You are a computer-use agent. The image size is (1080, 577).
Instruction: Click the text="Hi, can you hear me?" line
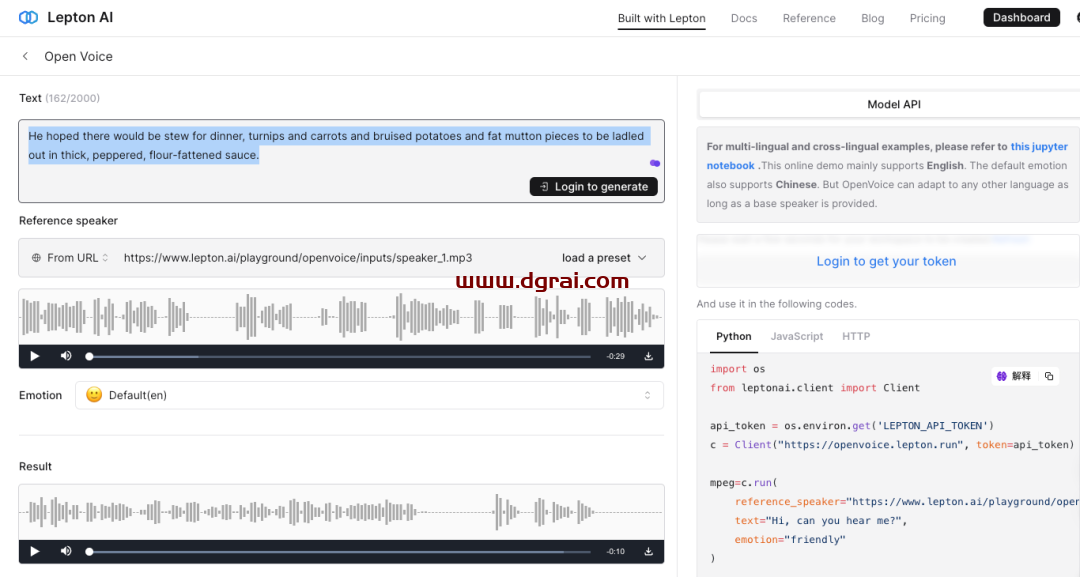tap(821, 521)
